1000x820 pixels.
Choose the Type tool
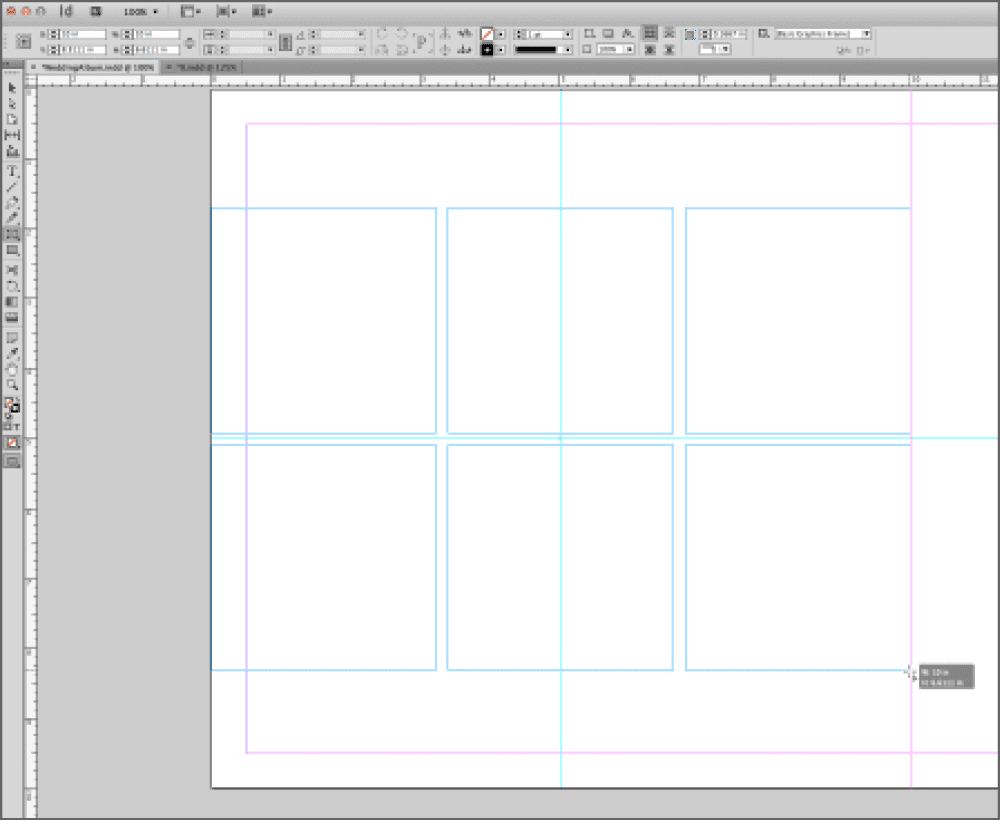click(x=12, y=172)
